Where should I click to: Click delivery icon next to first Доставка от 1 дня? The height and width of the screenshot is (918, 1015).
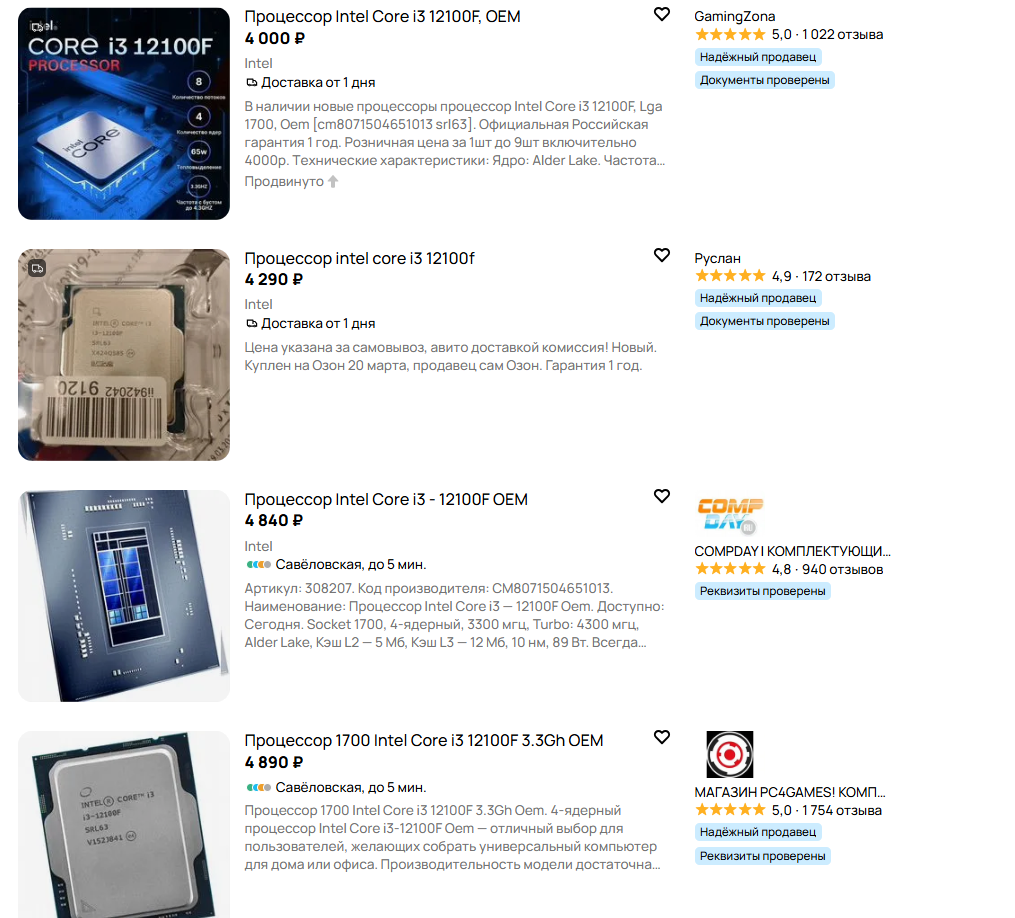coord(252,83)
